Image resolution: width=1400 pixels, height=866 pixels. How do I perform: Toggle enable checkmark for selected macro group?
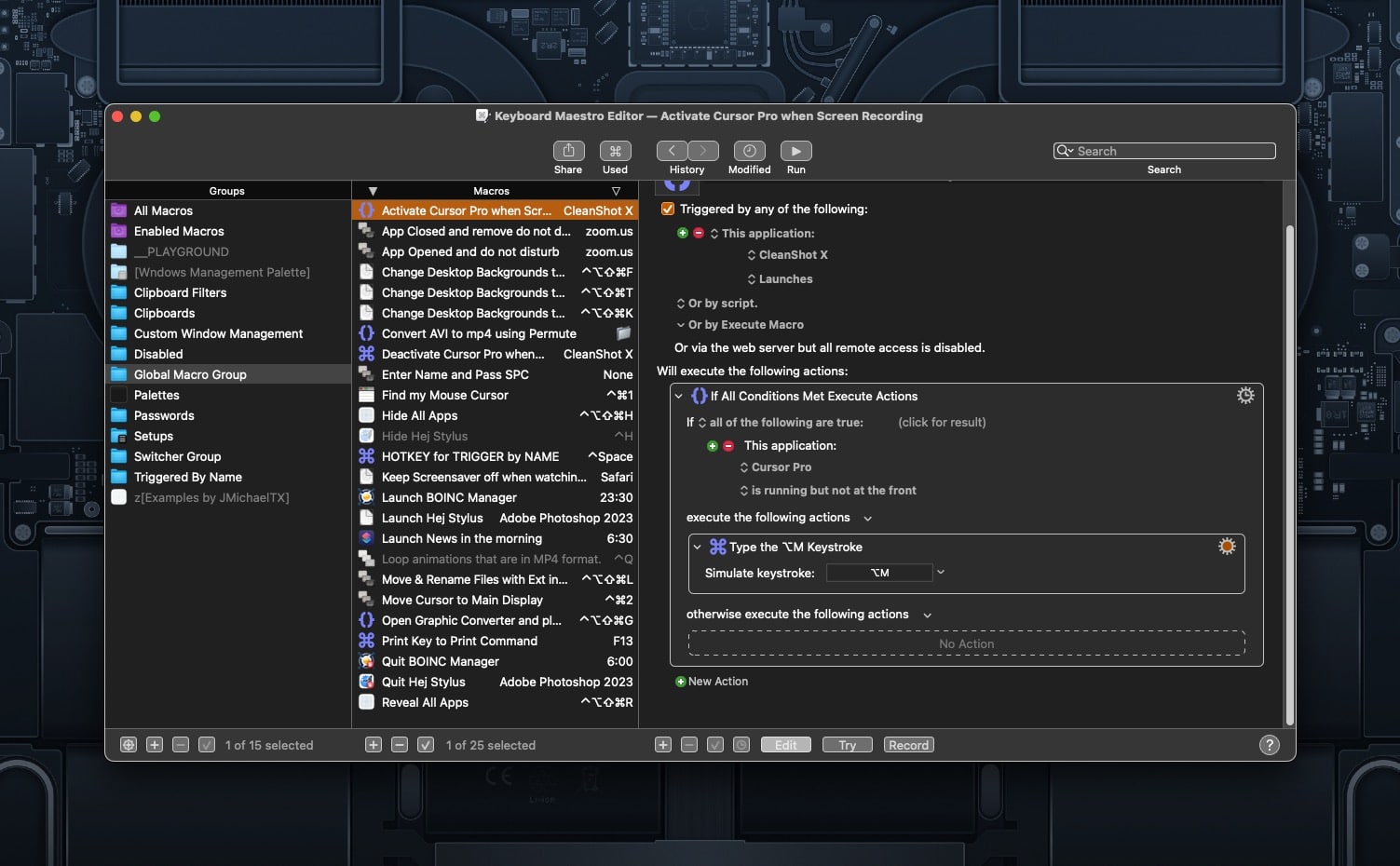point(207,745)
